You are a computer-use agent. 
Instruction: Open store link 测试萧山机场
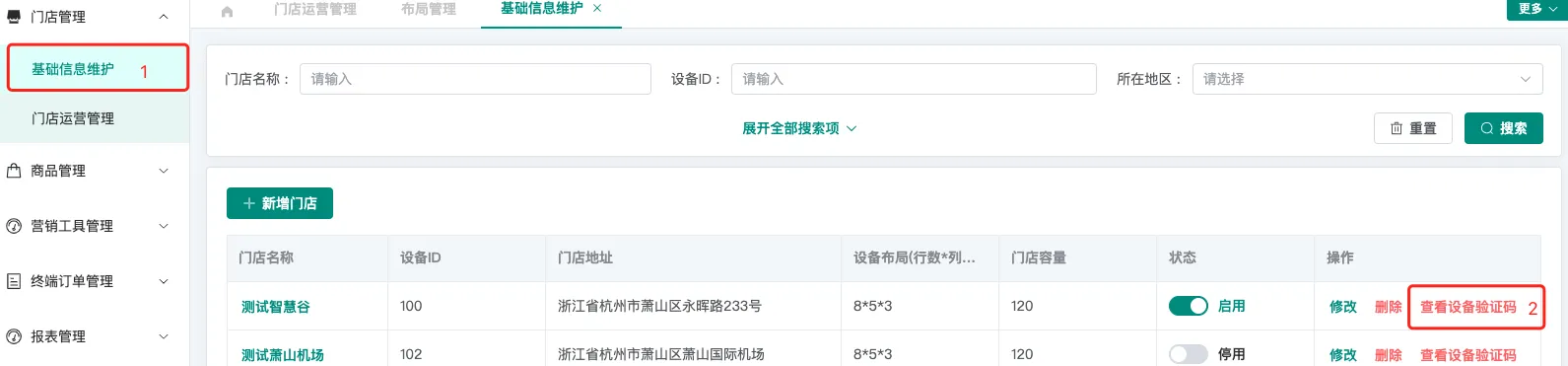(x=283, y=355)
